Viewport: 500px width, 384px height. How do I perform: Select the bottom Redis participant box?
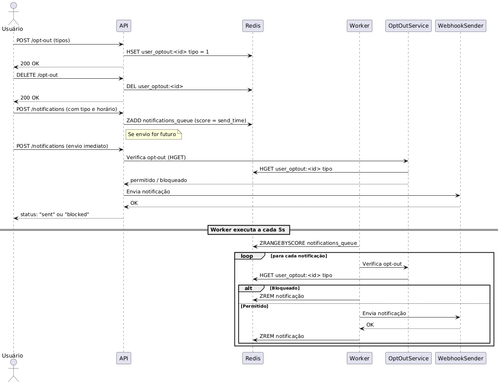point(253,358)
